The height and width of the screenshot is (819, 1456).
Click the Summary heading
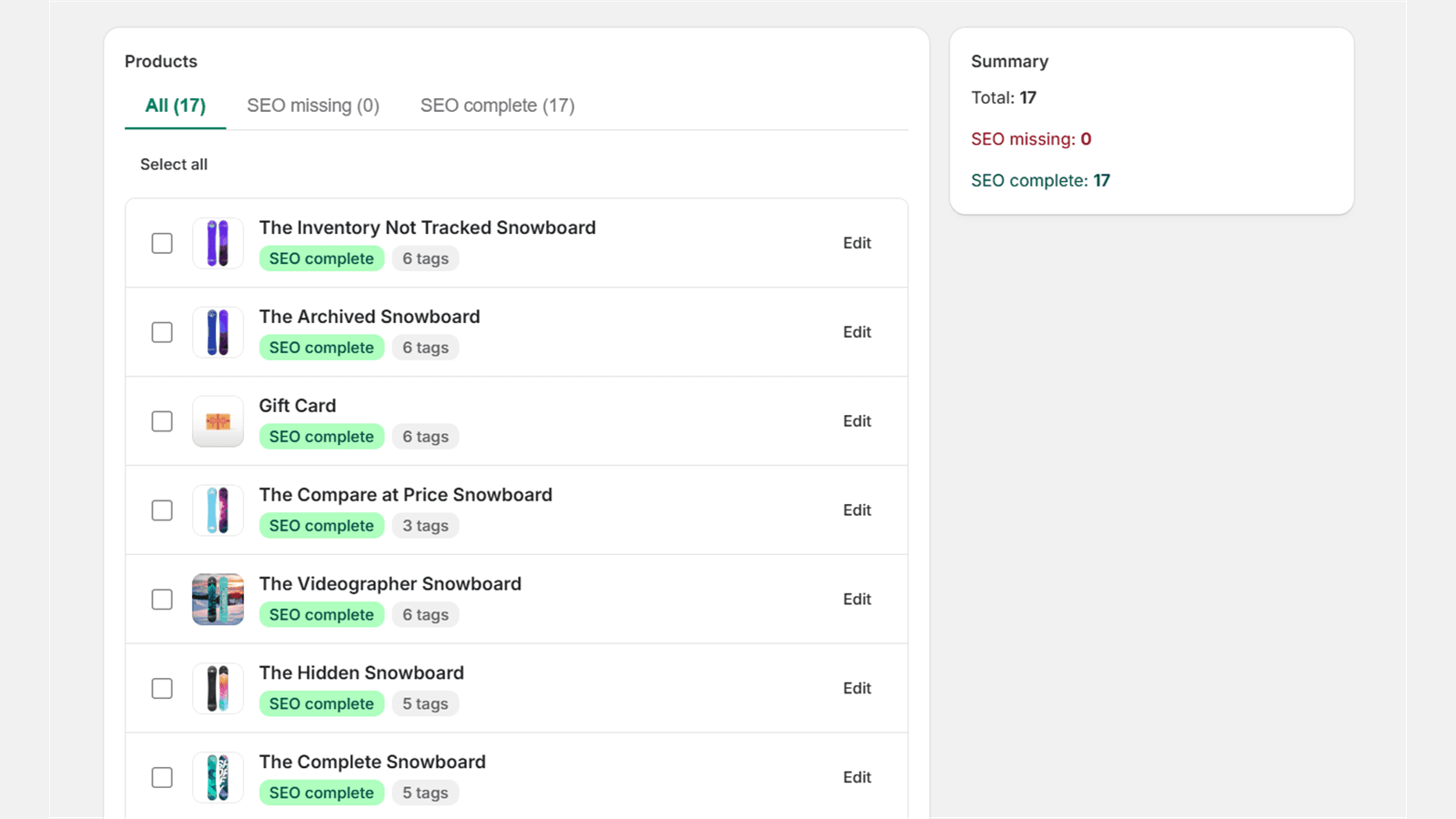[1010, 62]
